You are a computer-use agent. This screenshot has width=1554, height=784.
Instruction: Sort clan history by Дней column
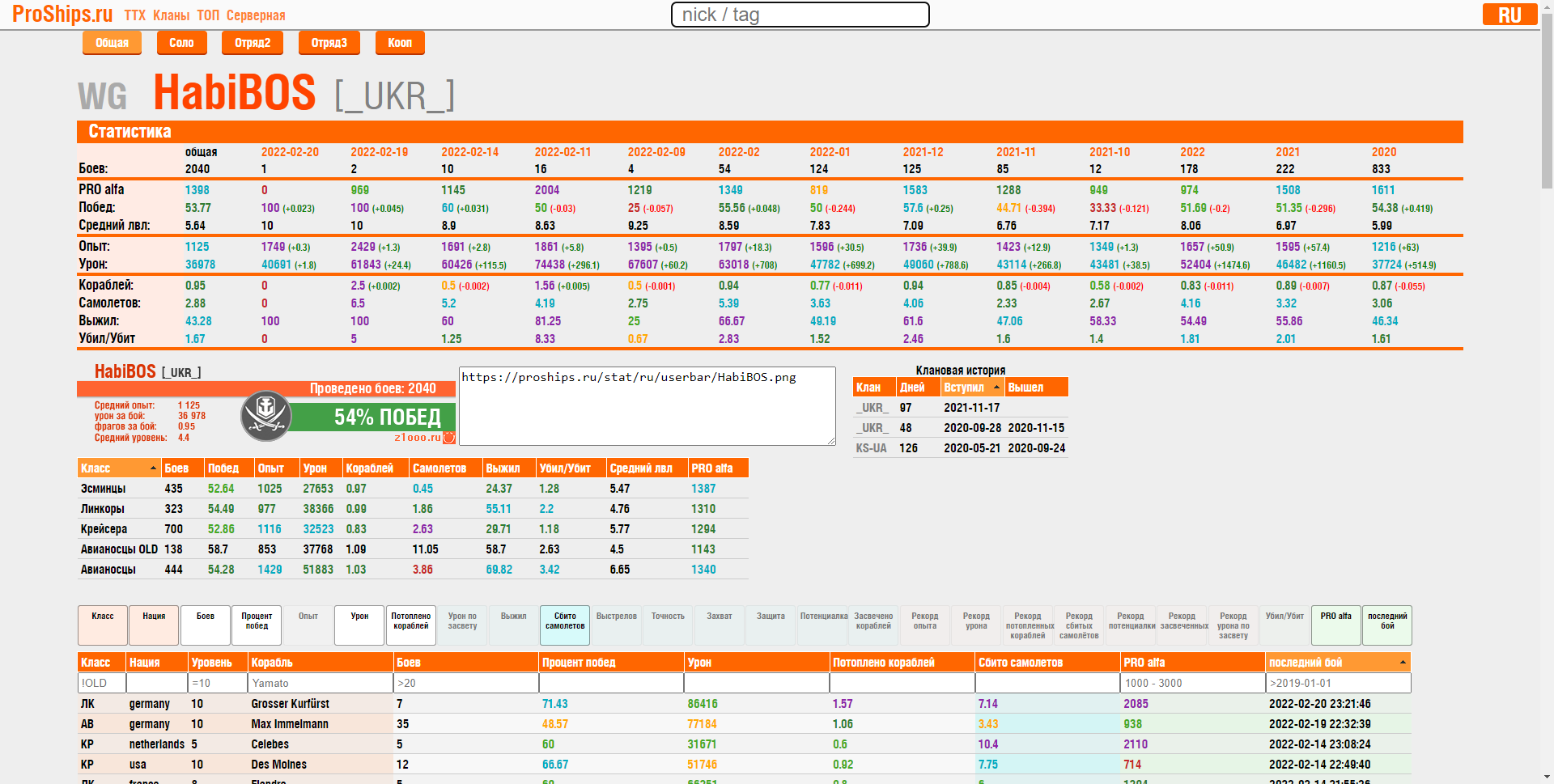tap(918, 388)
